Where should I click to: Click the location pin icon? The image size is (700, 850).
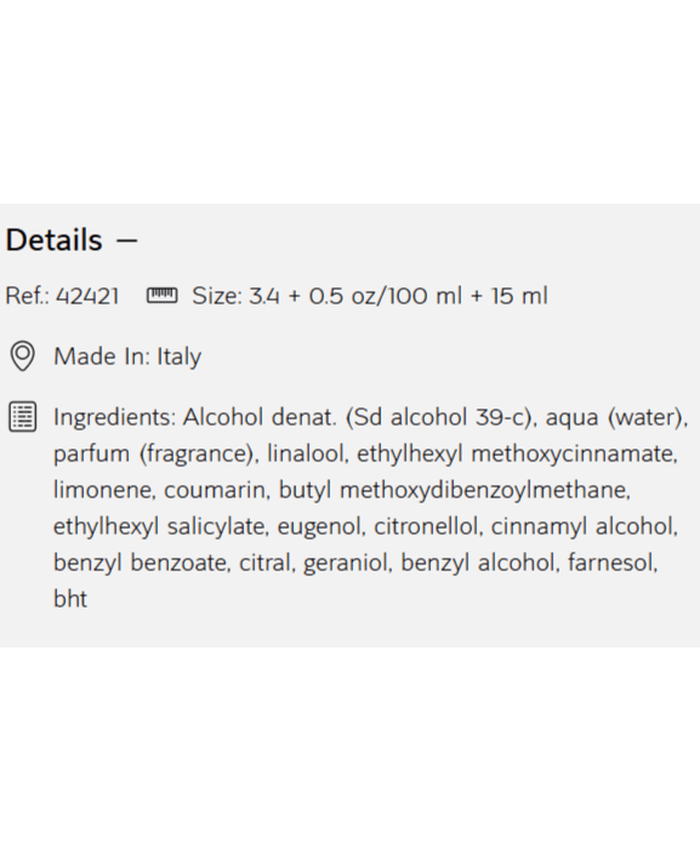pyautogui.click(x=22, y=356)
